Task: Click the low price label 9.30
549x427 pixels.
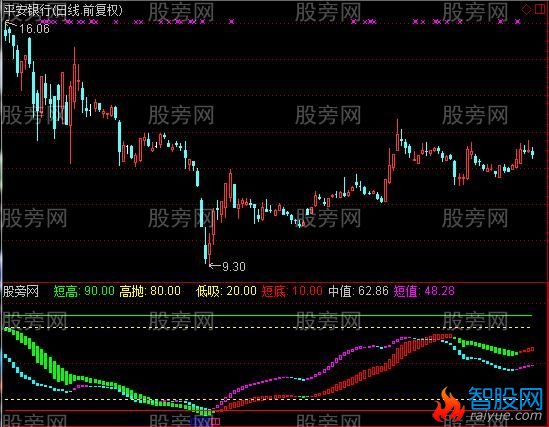Action: click(234, 267)
